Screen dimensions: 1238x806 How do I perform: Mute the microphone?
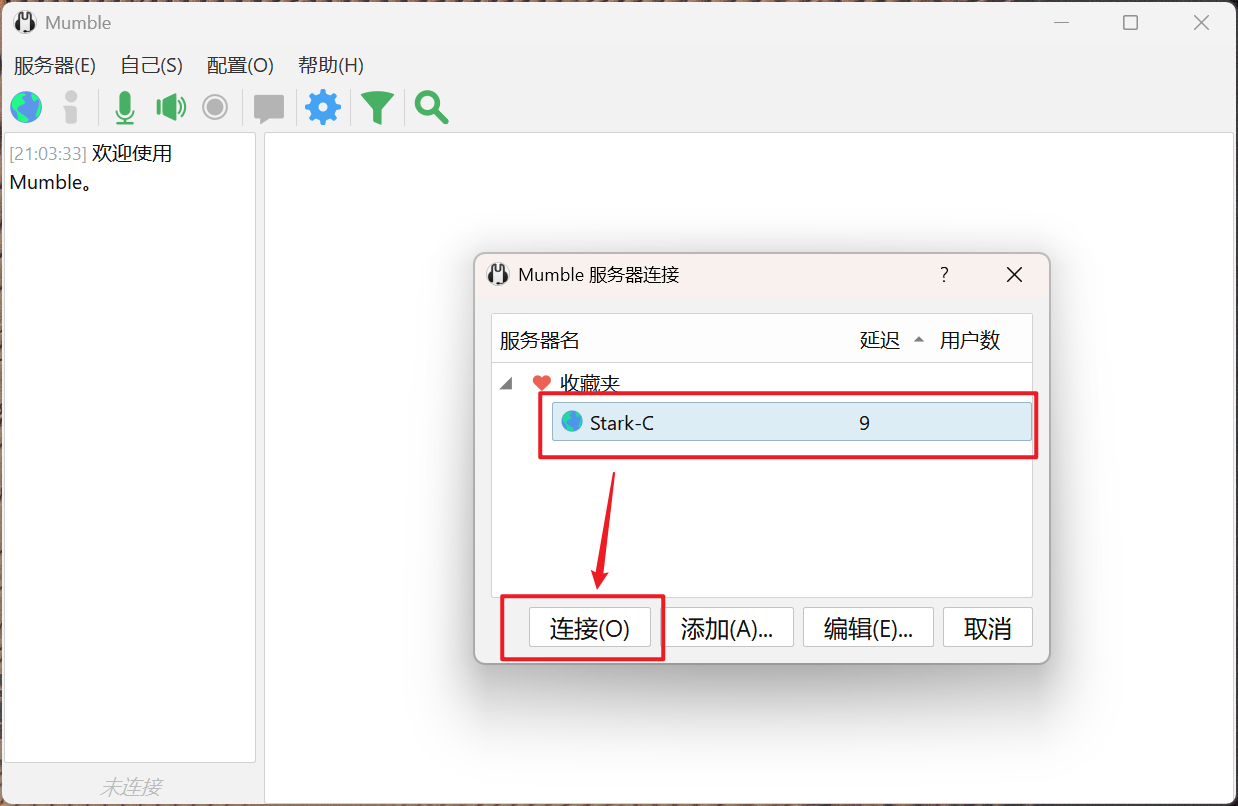click(125, 107)
